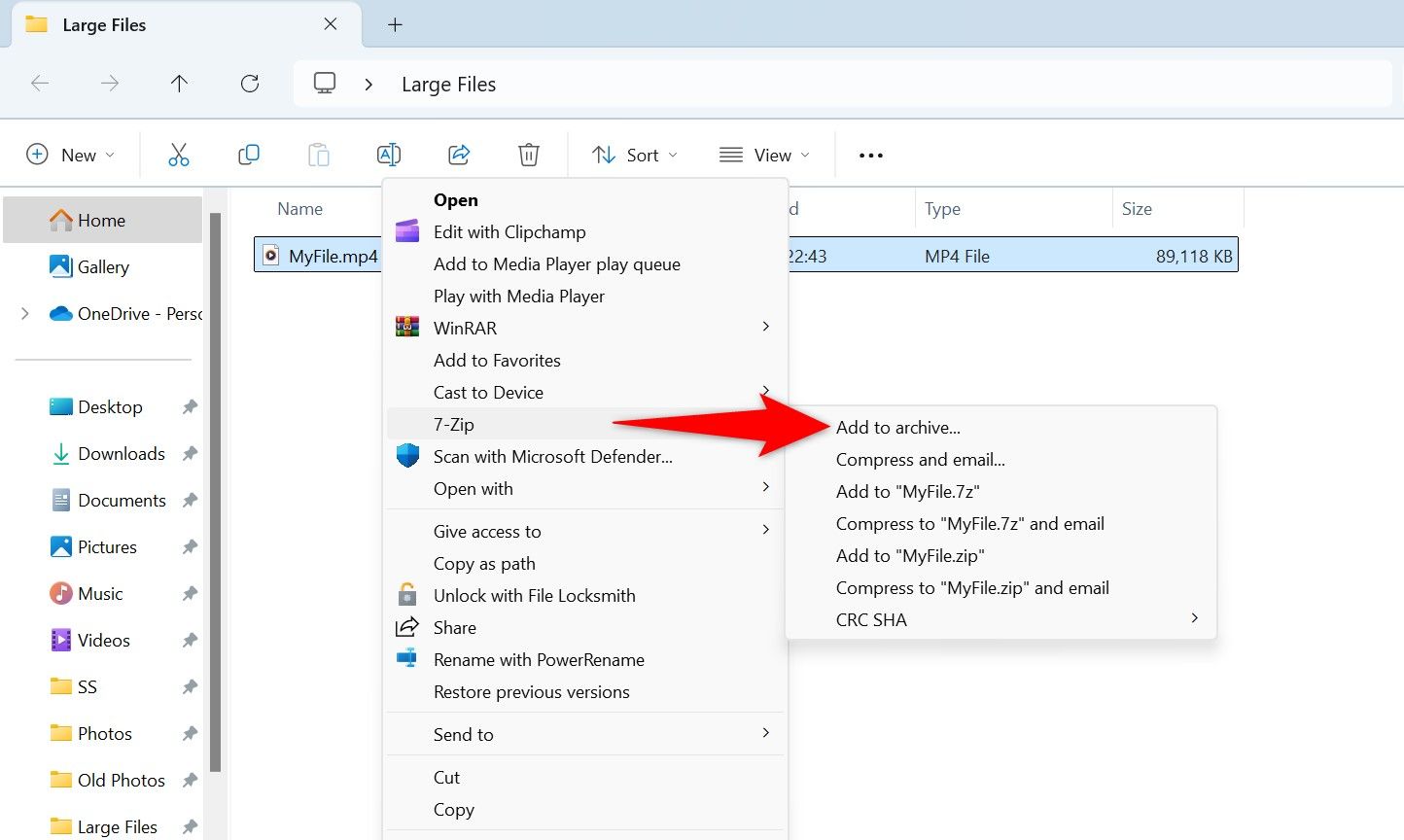Viewport: 1404px width, 840px height.
Task: Click the New button in the toolbar
Action: [69, 154]
